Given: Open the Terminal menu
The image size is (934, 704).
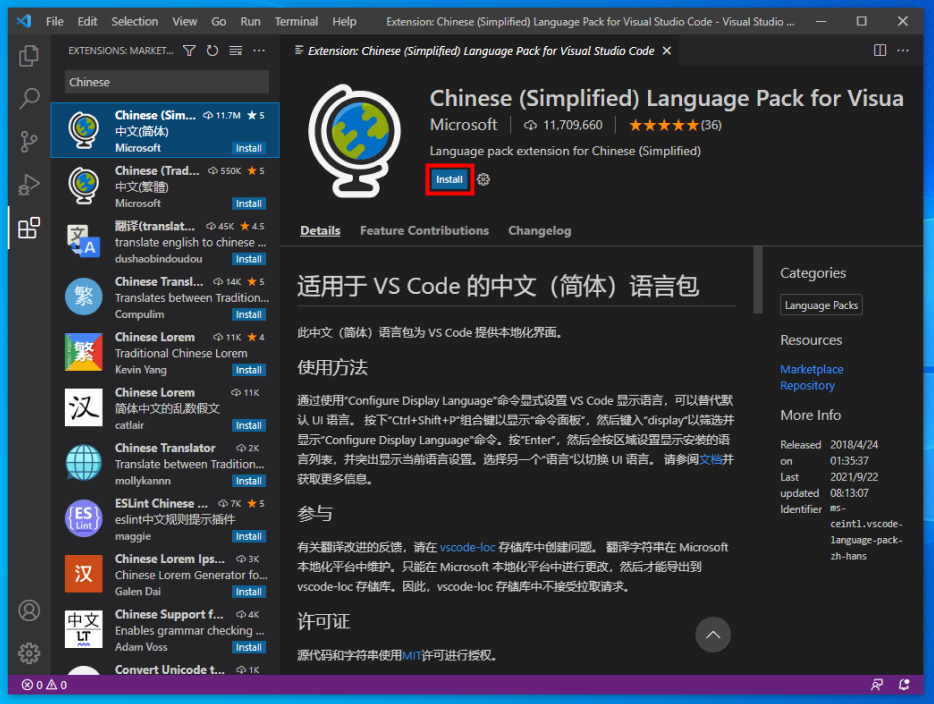Looking at the screenshot, I should (x=296, y=21).
